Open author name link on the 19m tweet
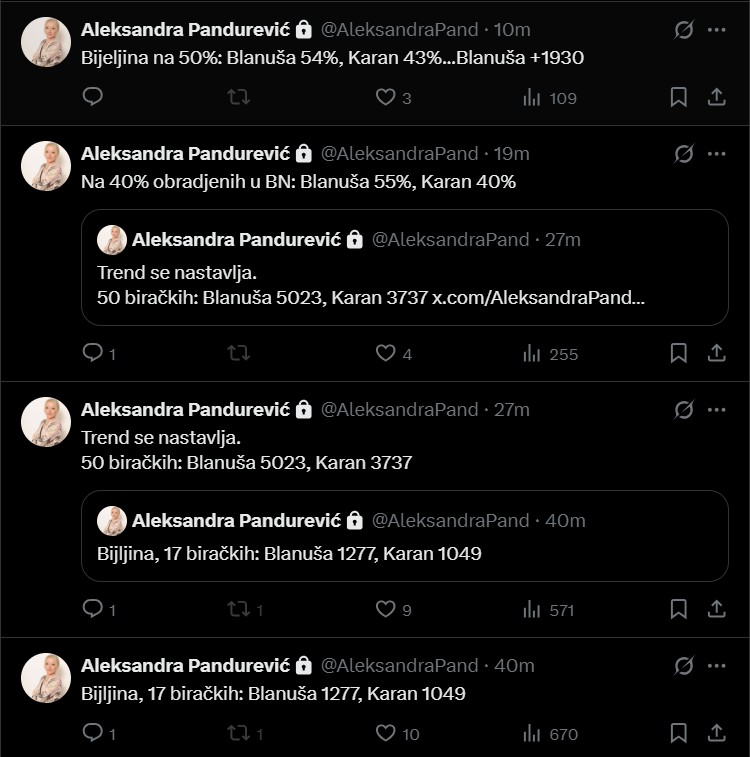Screen dimensions: 750x757 [185, 153]
